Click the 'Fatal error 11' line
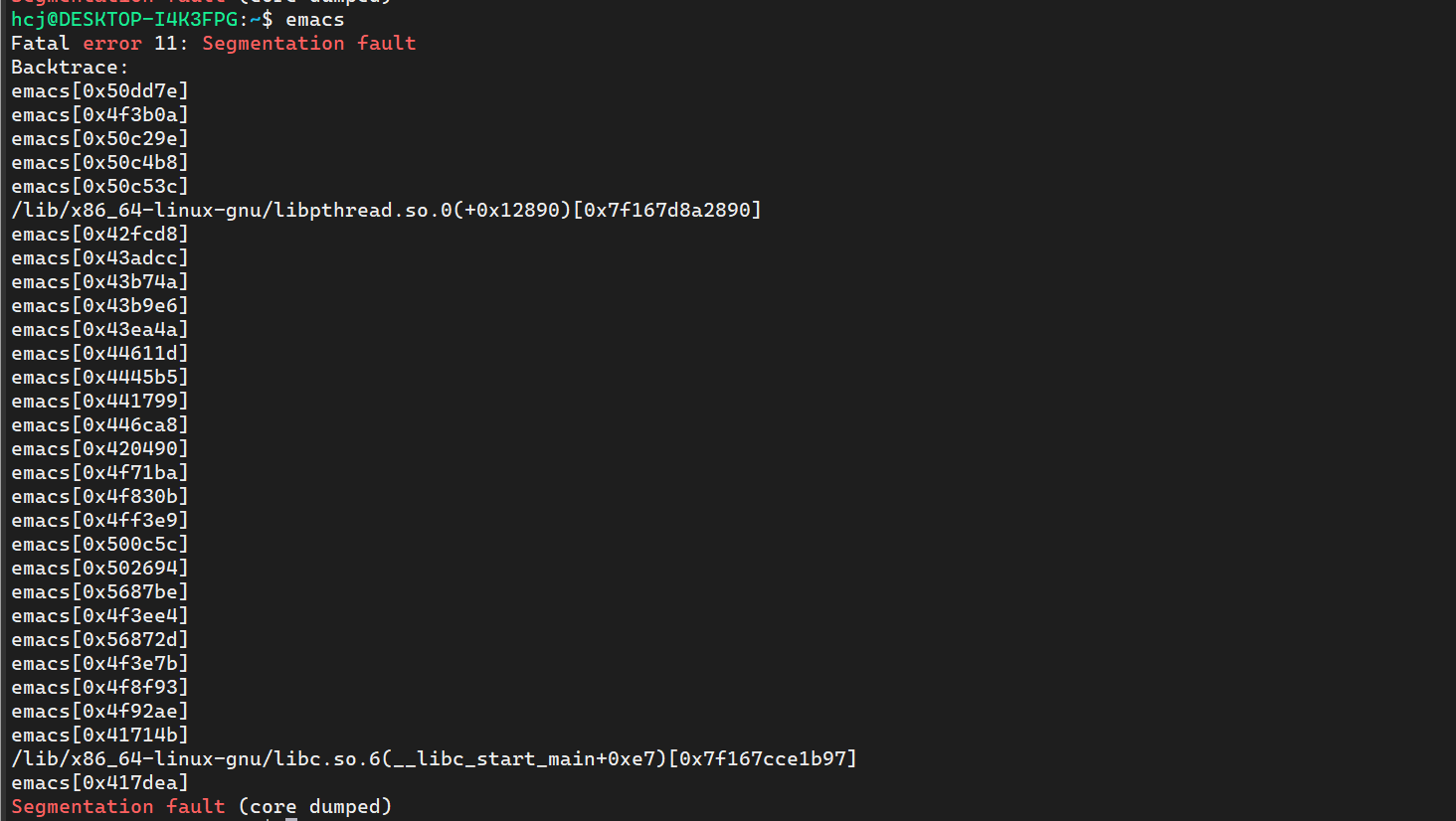 click(214, 44)
